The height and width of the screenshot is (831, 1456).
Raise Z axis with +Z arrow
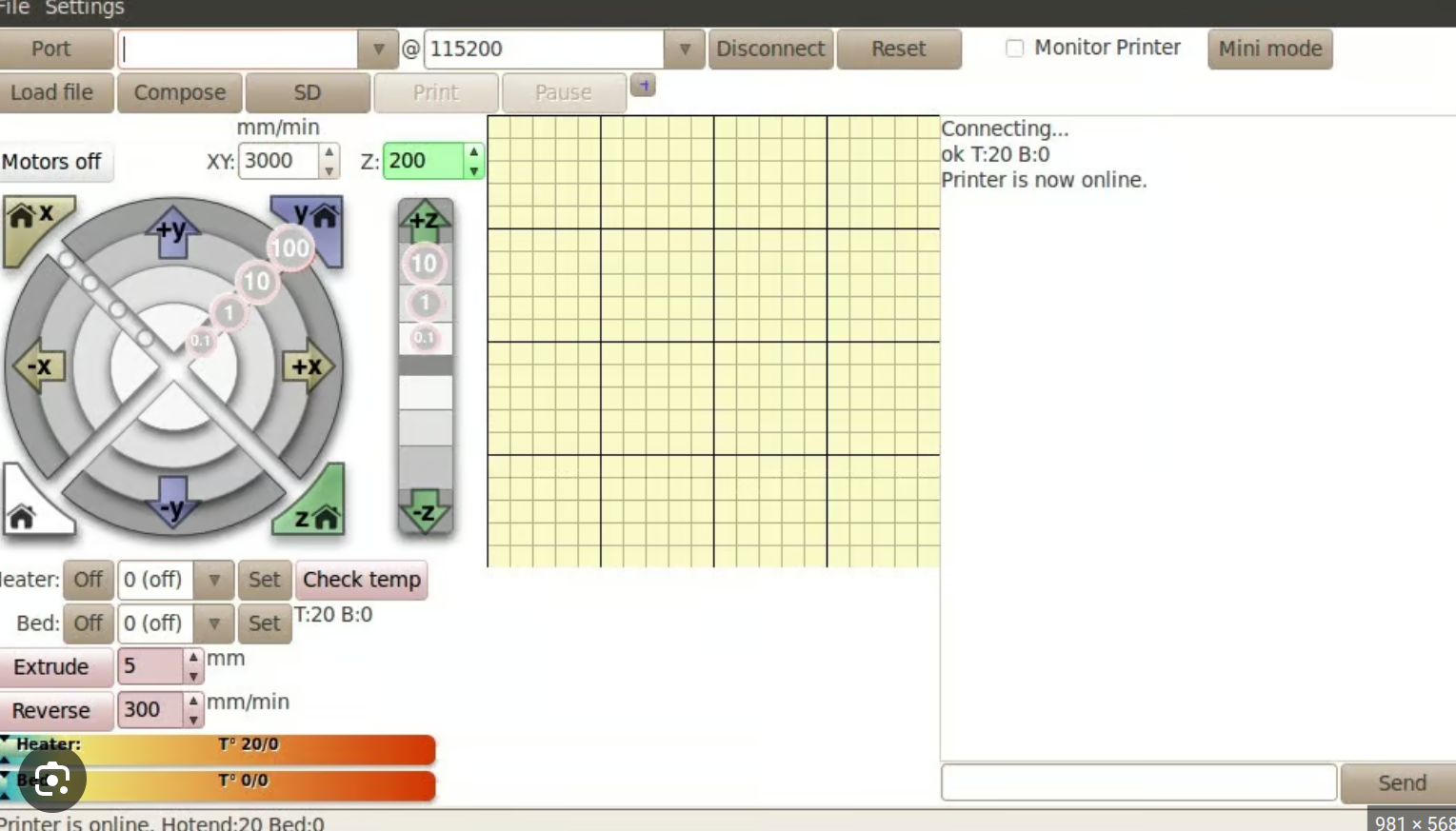pyautogui.click(x=425, y=219)
